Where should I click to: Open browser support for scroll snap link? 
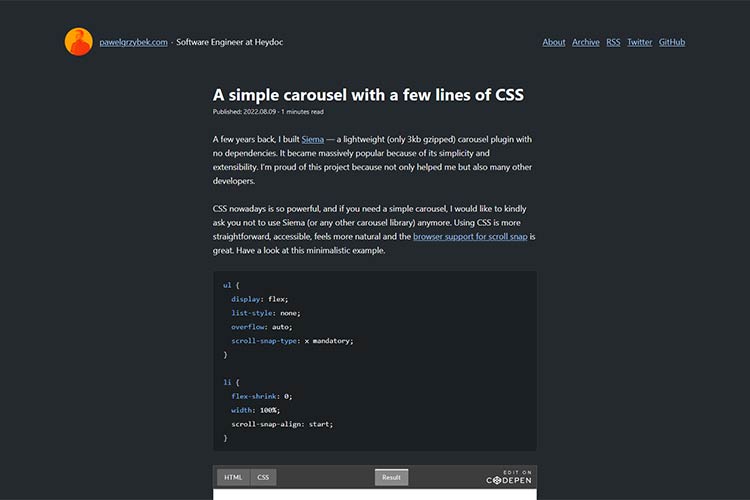(x=469, y=236)
